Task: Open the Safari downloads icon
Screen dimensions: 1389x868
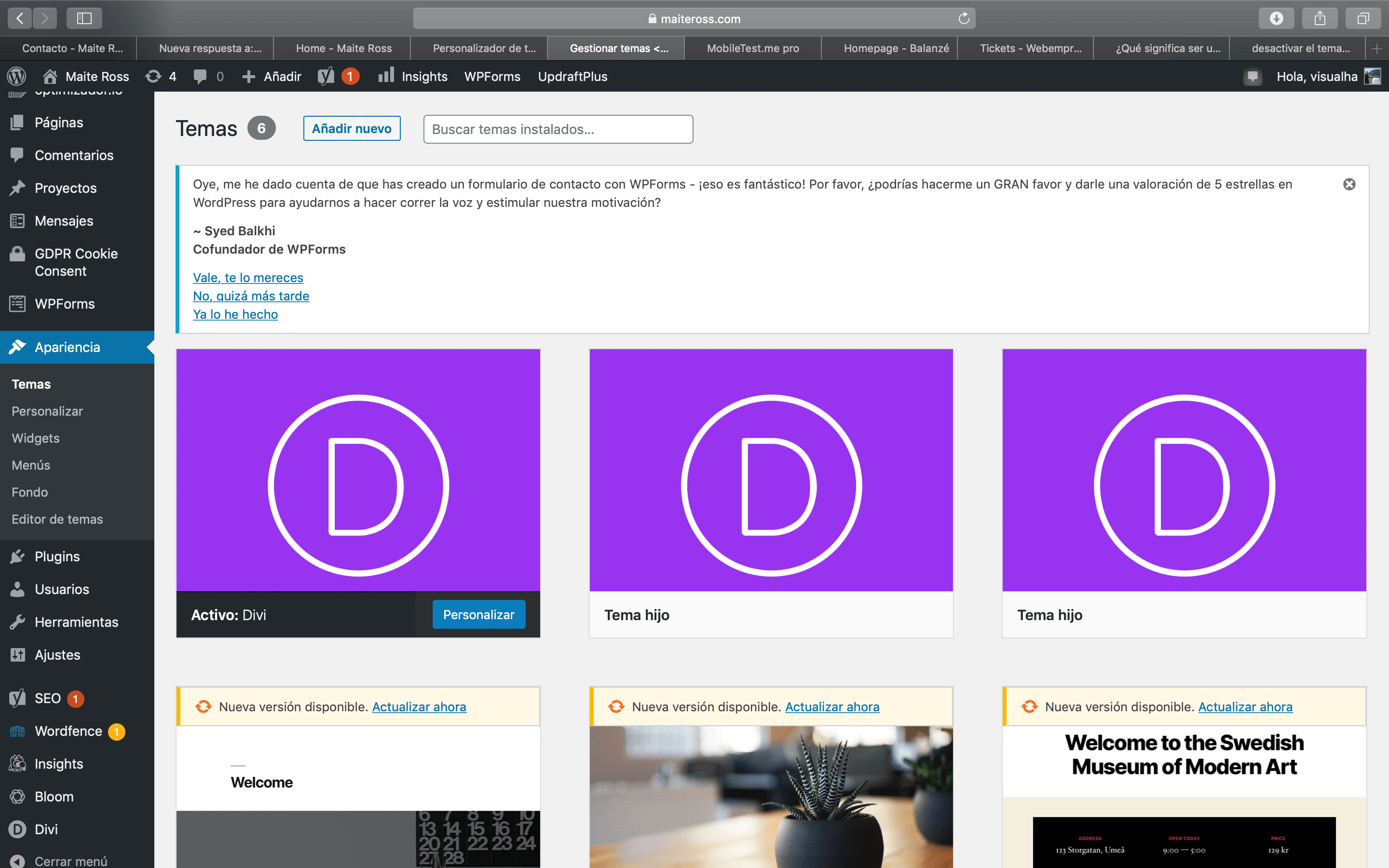Action: click(x=1276, y=18)
